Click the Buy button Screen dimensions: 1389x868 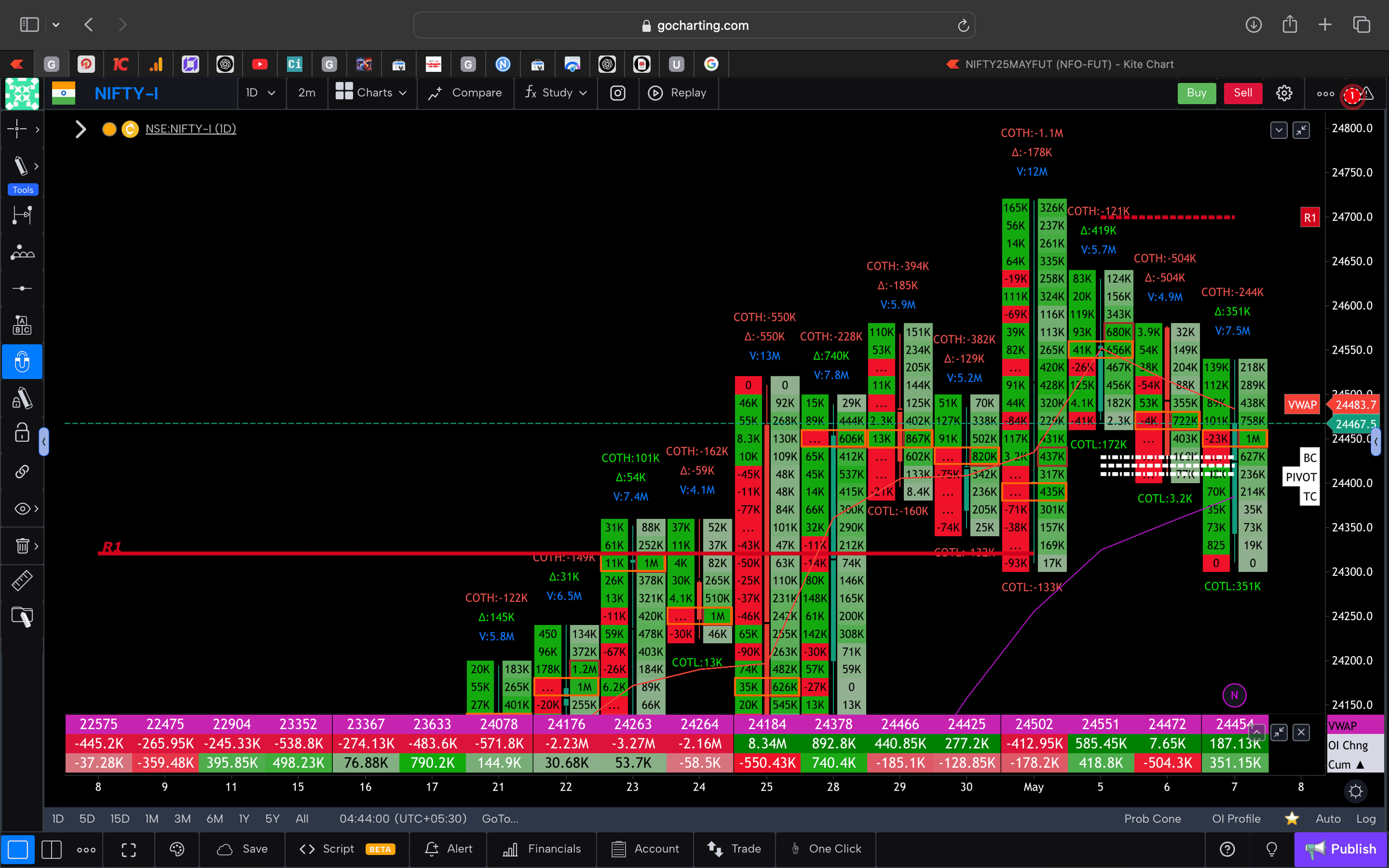click(1197, 92)
